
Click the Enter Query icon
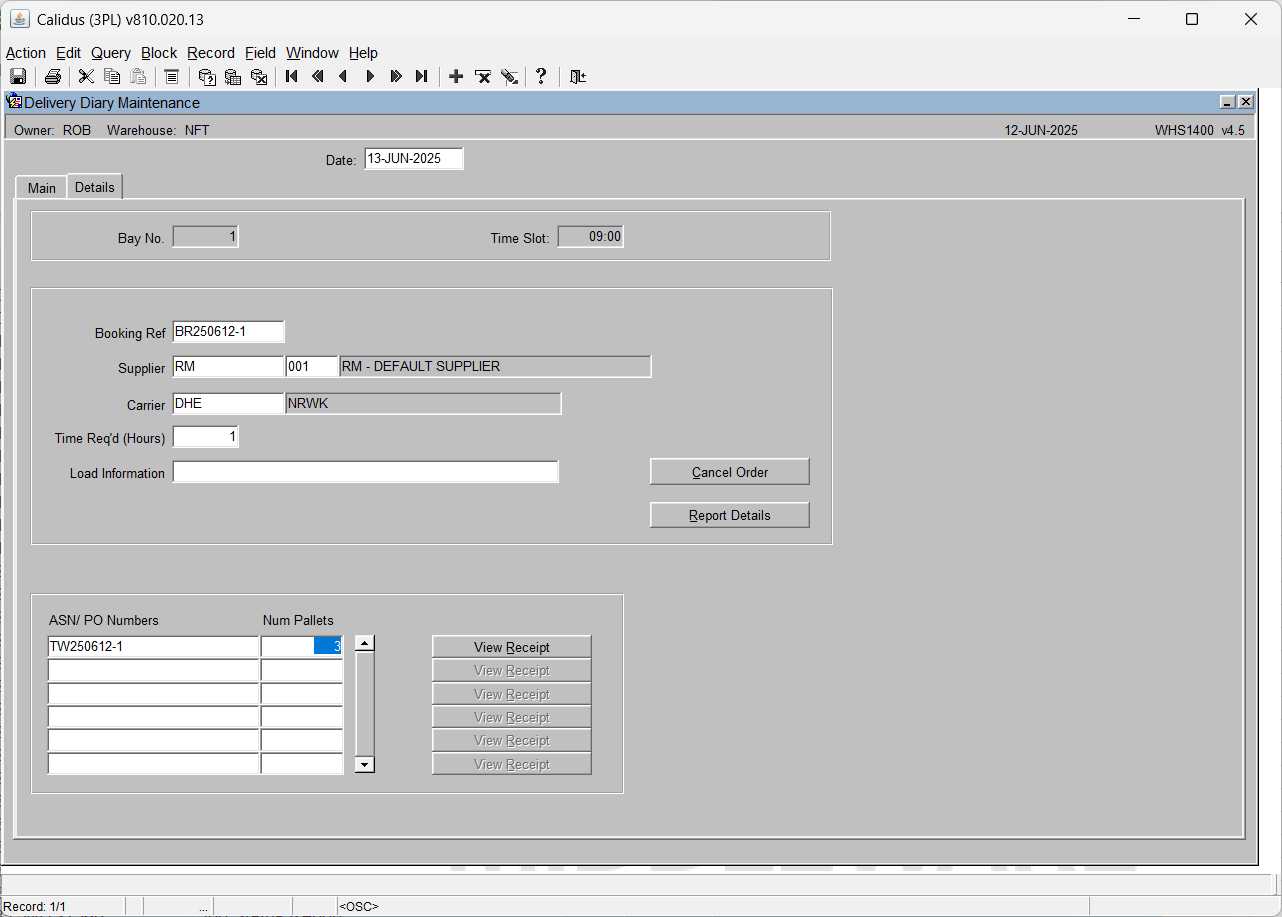207,77
